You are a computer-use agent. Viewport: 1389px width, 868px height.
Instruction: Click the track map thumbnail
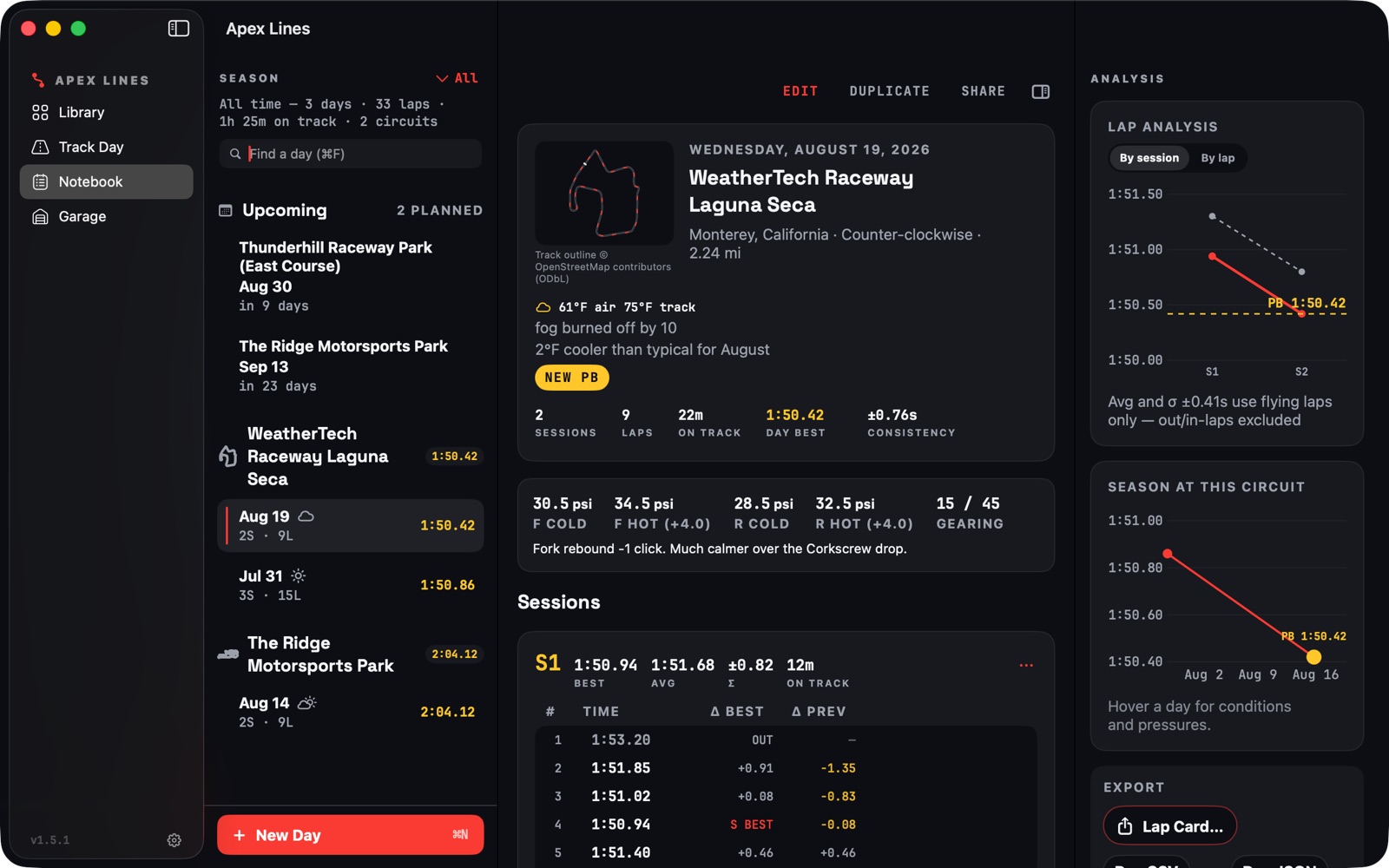pyautogui.click(x=604, y=193)
